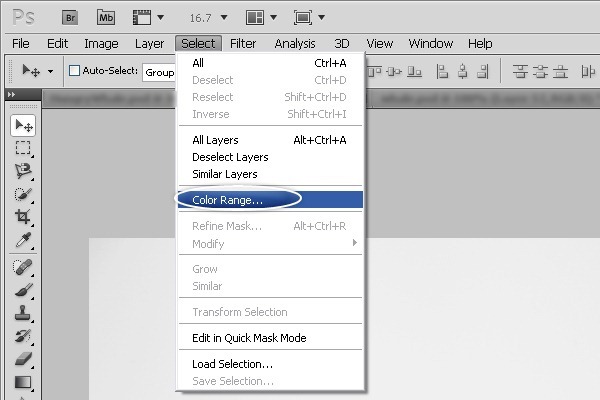
Task: Select the Crop tool
Action: [23, 217]
